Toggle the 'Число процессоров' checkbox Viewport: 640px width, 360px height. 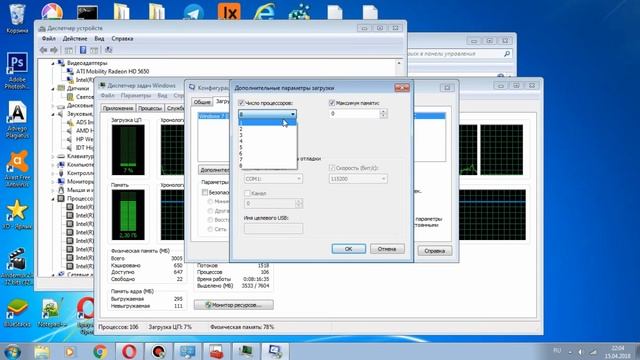pos(241,103)
